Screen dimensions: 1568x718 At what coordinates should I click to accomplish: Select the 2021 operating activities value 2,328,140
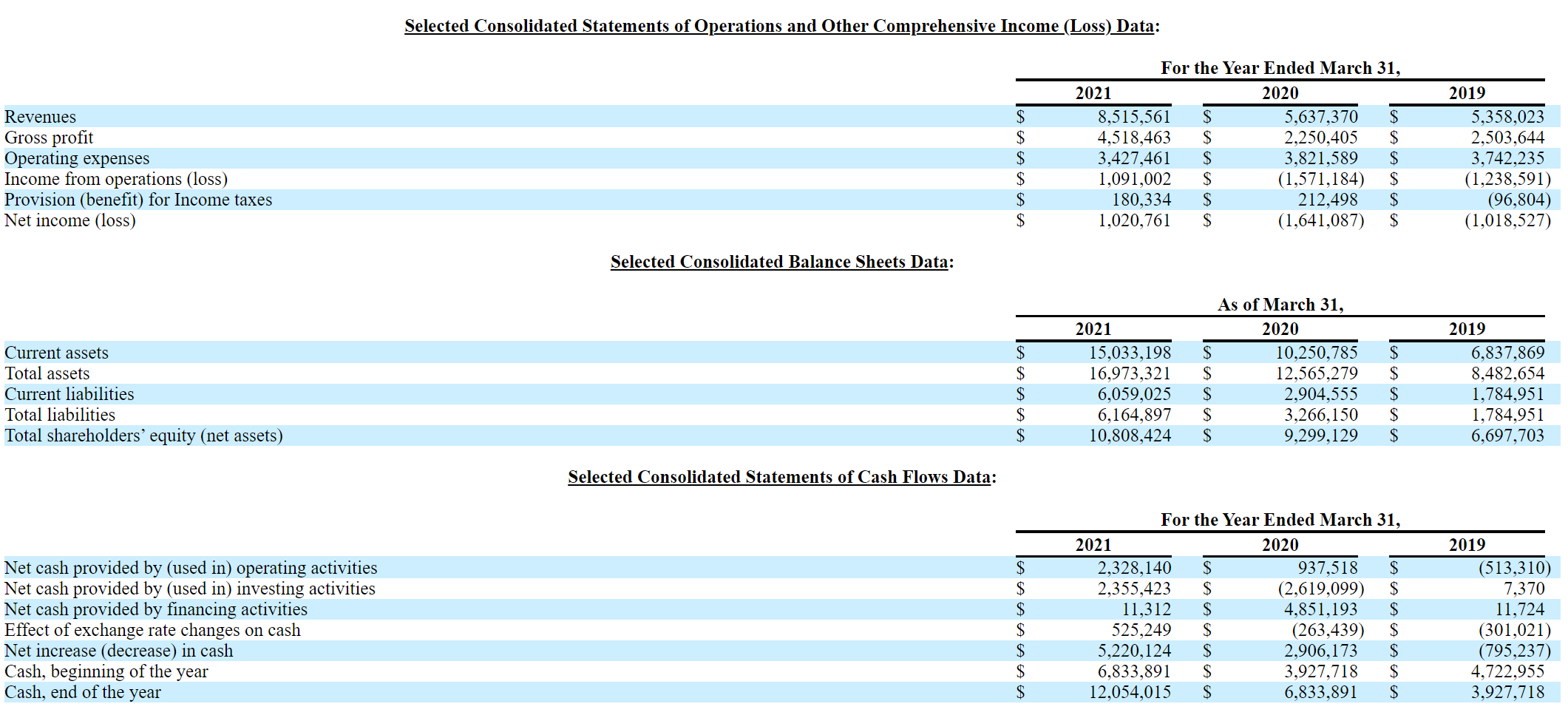point(1133,568)
